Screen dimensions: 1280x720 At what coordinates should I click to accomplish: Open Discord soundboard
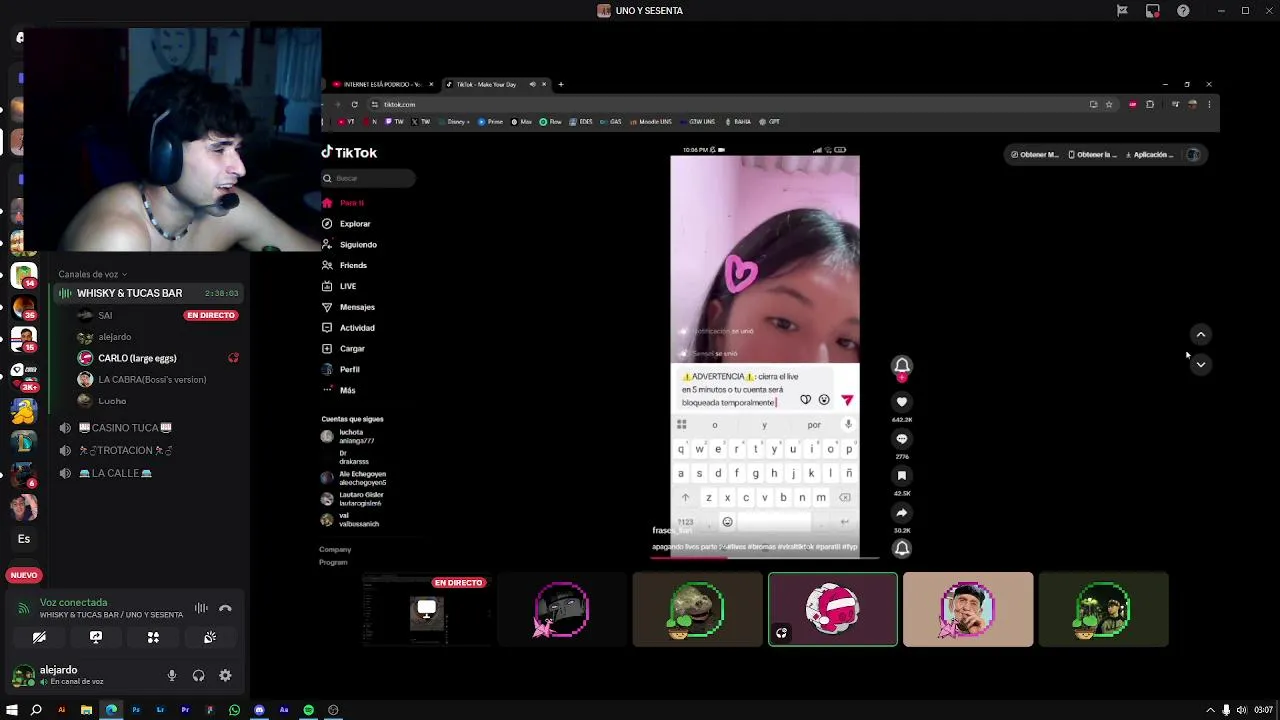pos(210,637)
